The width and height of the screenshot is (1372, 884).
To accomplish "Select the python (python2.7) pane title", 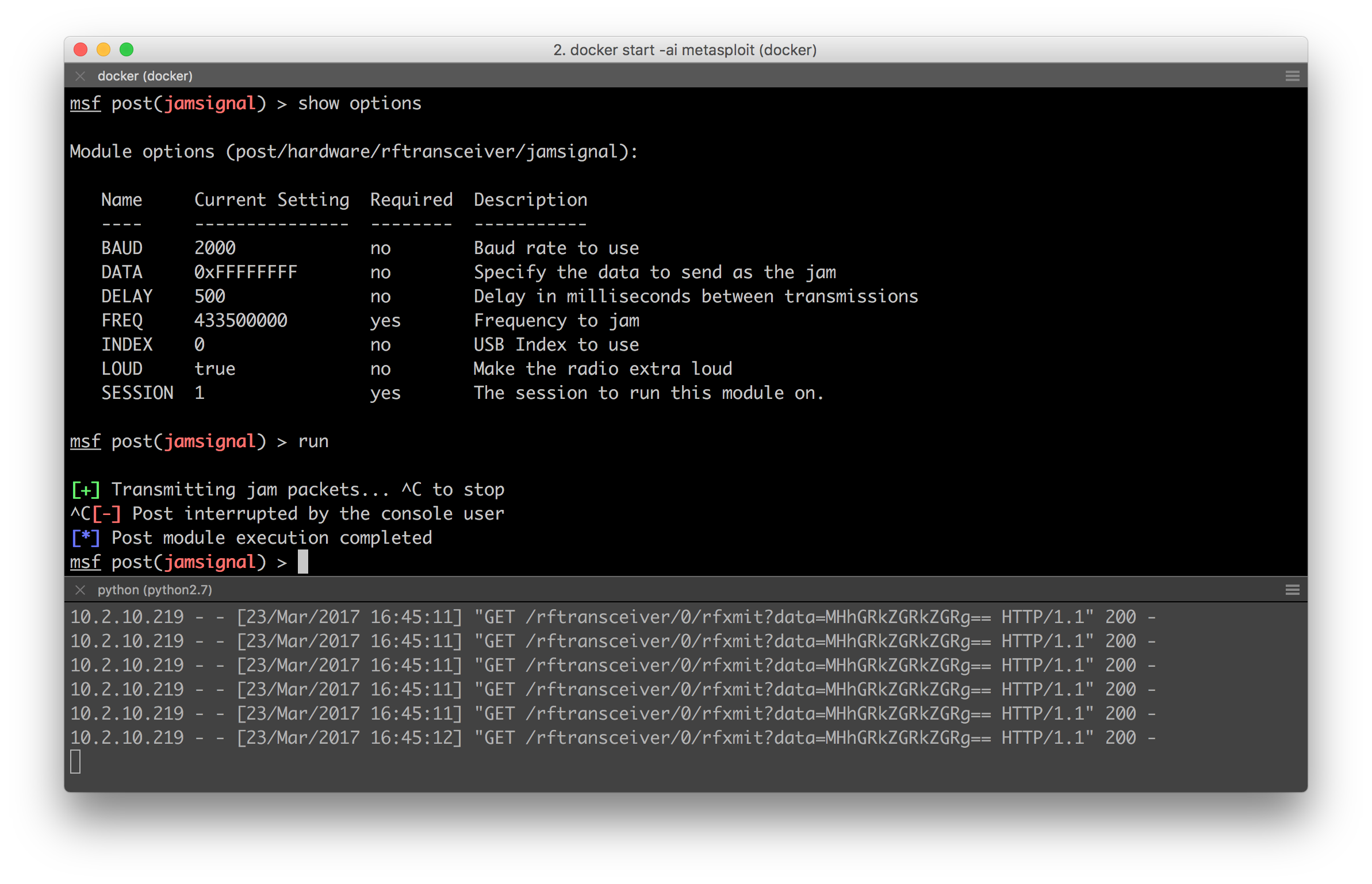I will coord(155,590).
